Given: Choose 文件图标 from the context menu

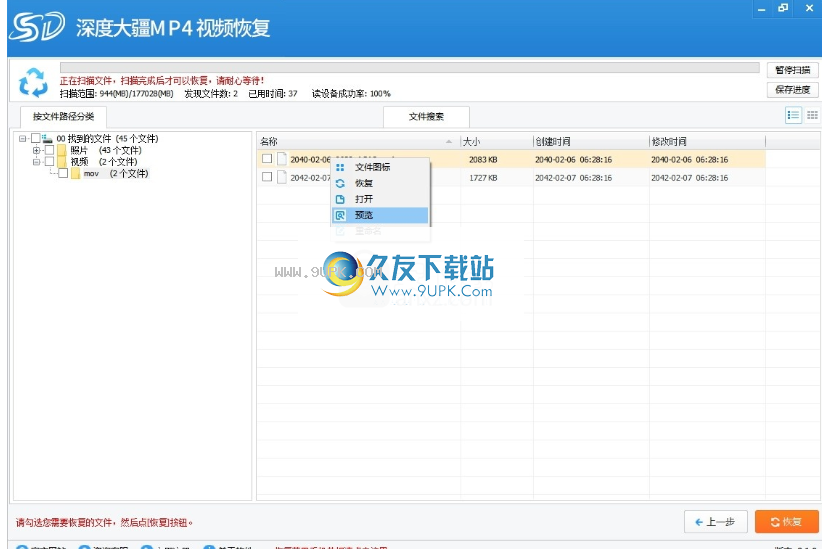Looking at the screenshot, I should [380, 167].
